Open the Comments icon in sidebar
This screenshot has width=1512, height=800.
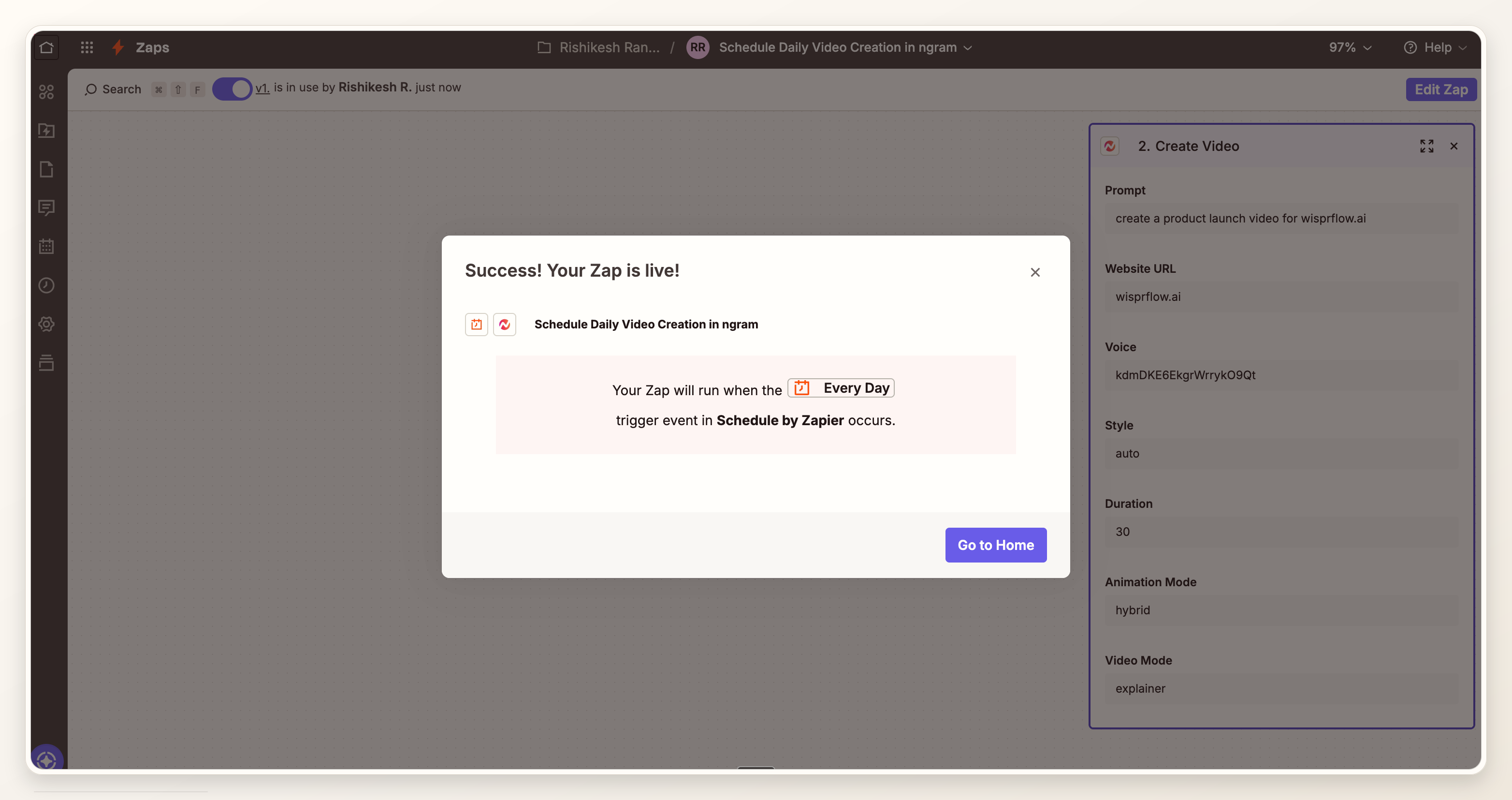[46, 208]
